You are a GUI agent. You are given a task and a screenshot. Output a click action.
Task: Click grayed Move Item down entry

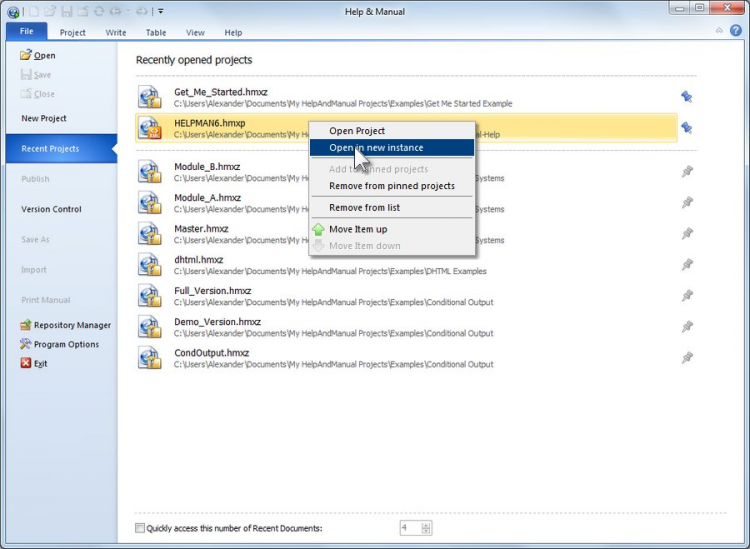click(x=392, y=245)
